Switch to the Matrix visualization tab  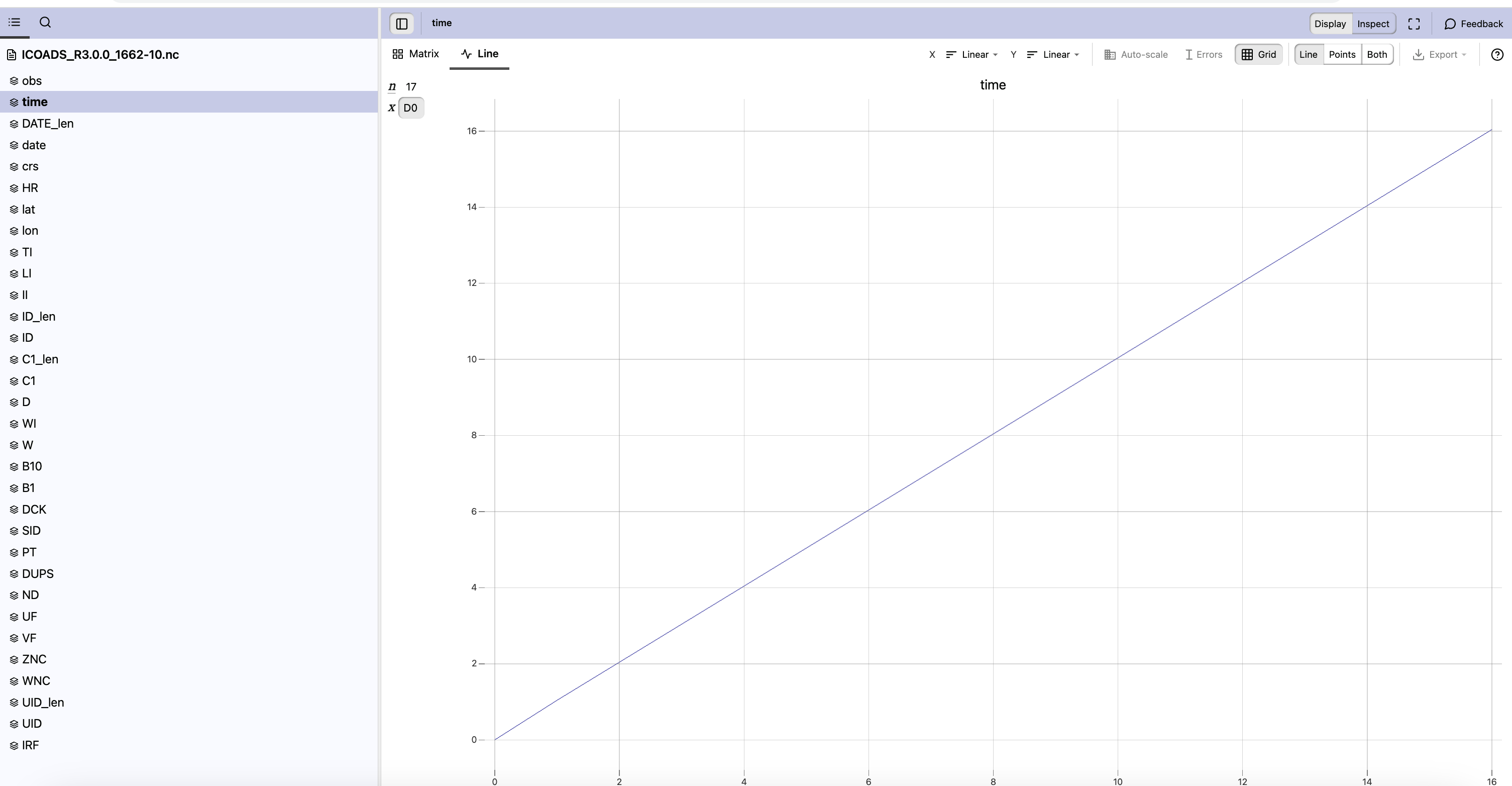(415, 54)
